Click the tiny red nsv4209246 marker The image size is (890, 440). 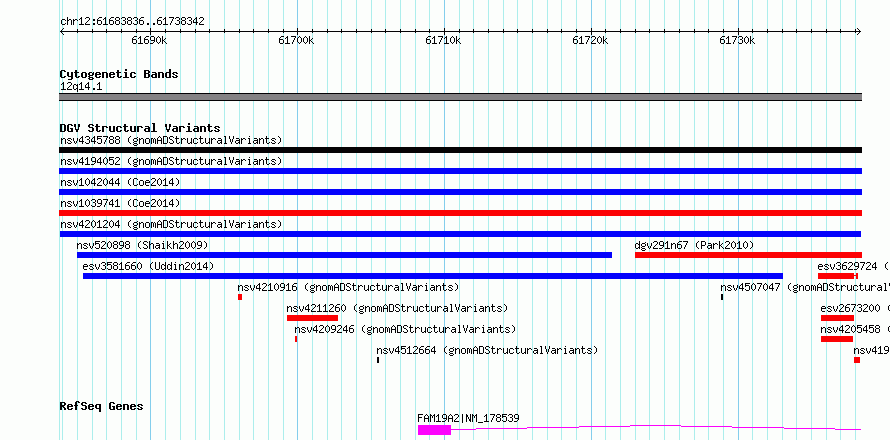[x=296, y=339]
